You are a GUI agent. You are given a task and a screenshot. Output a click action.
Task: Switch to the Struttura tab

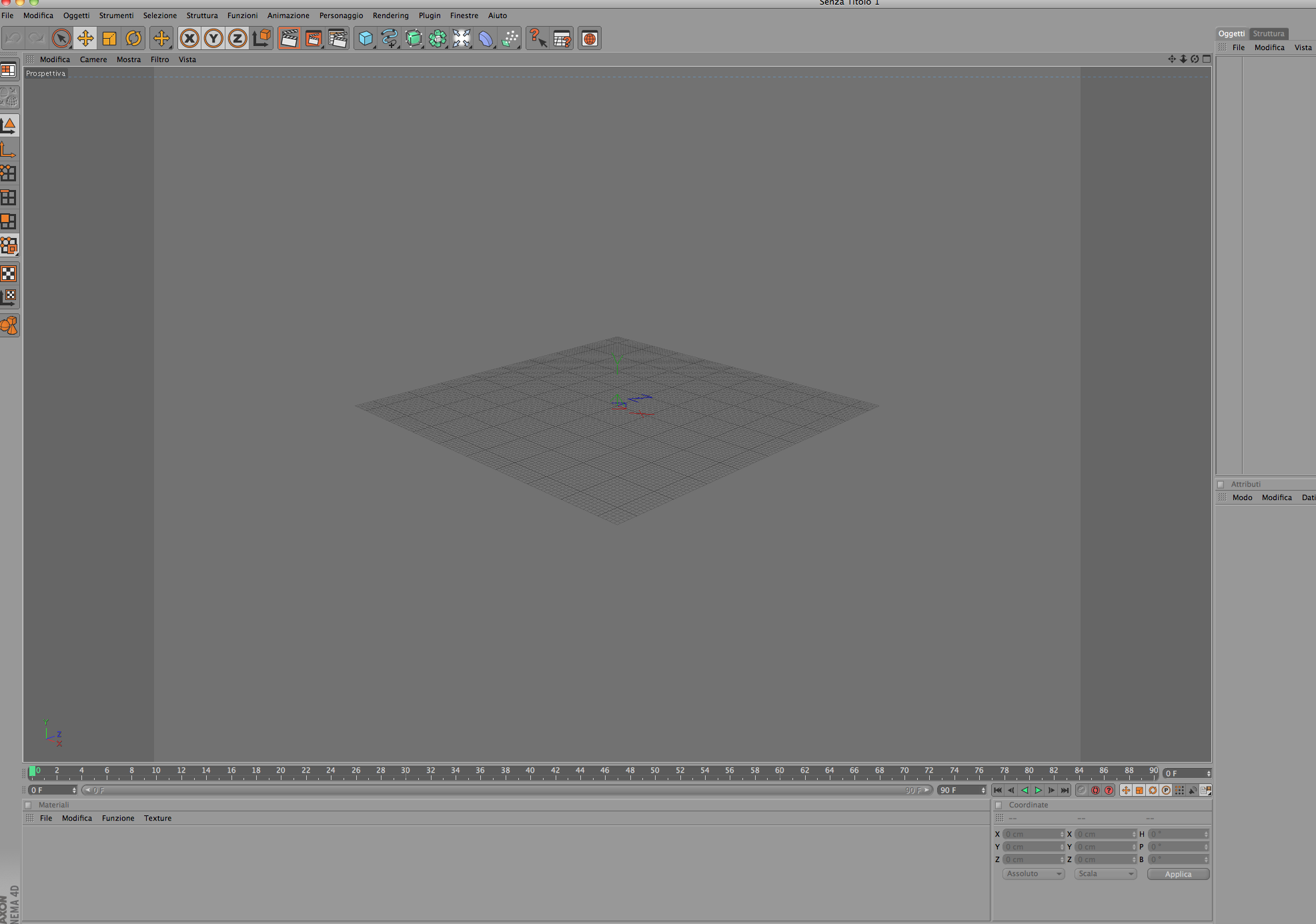coord(1268,33)
